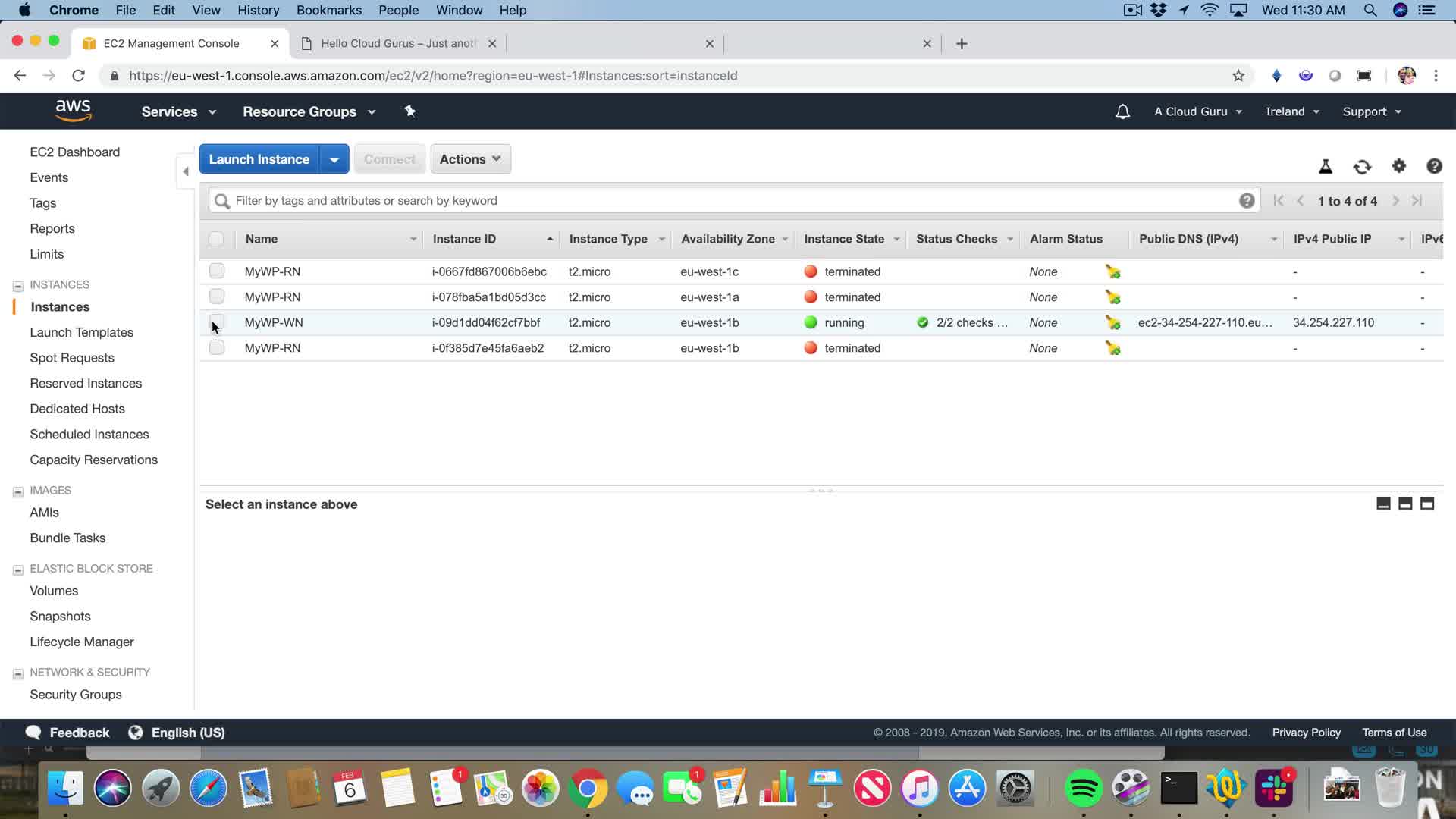Open the help question mark icon

pos(1434,166)
